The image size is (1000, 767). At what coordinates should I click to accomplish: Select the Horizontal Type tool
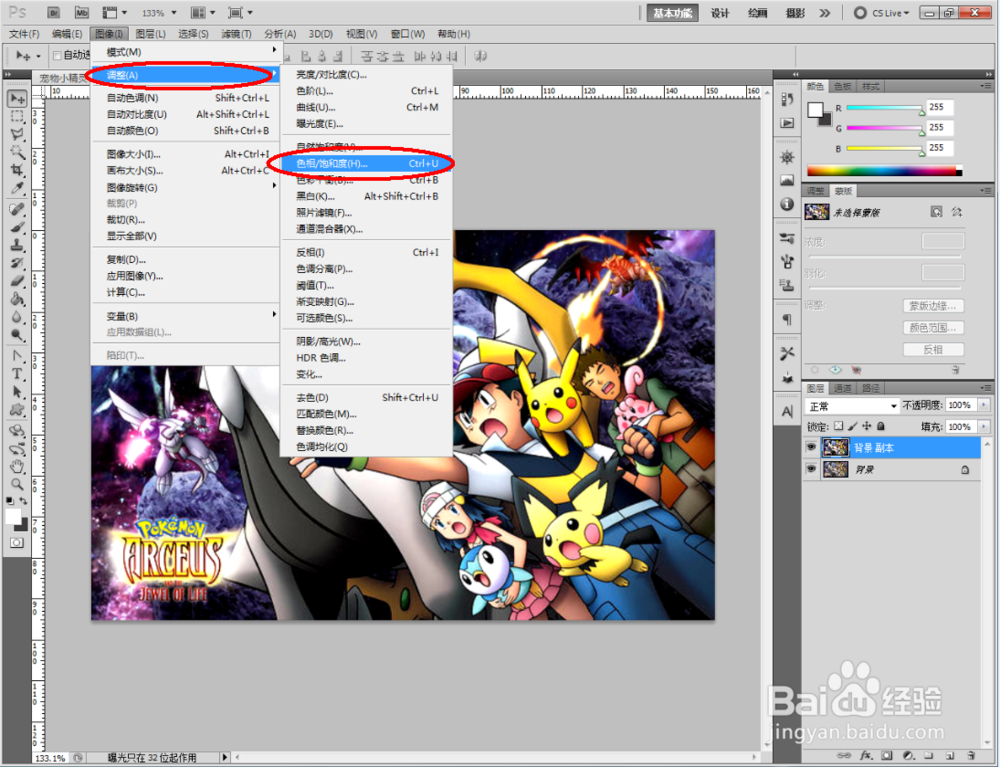[x=17, y=374]
